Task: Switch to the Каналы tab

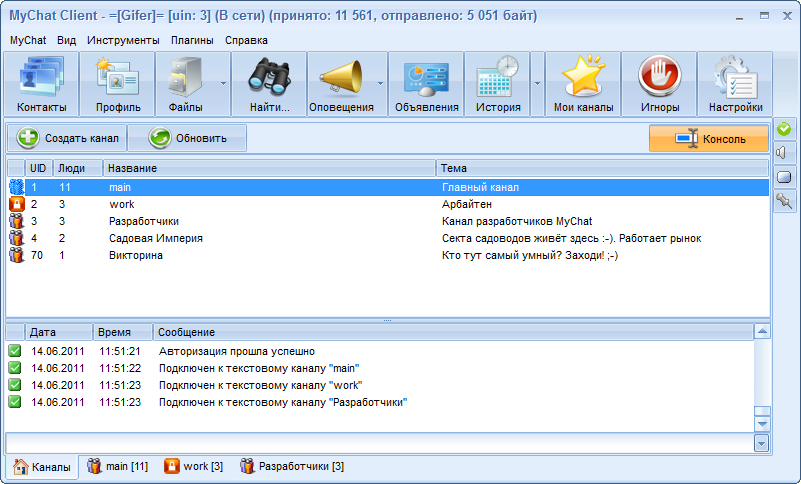Action: (42, 467)
